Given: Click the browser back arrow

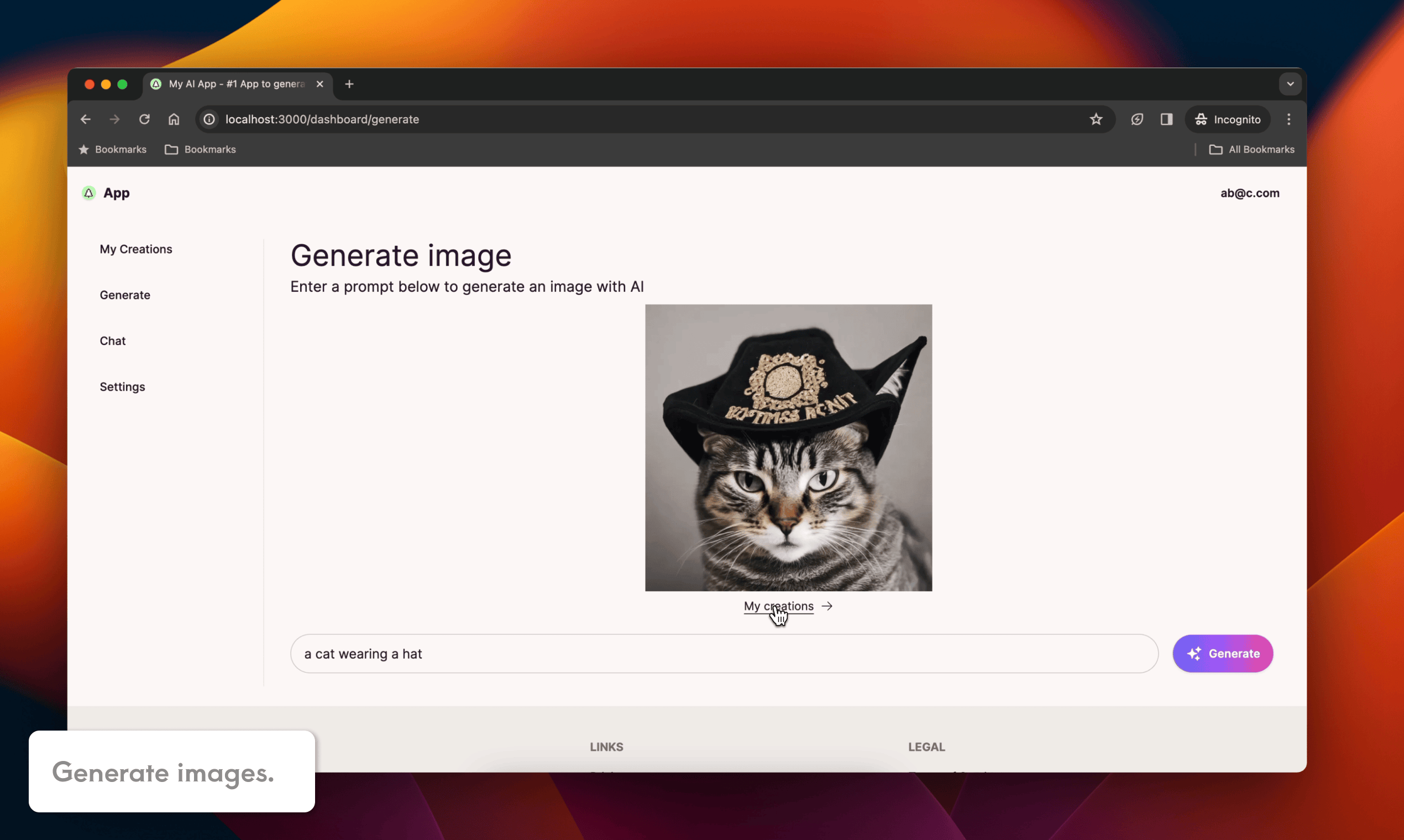Looking at the screenshot, I should [86, 119].
